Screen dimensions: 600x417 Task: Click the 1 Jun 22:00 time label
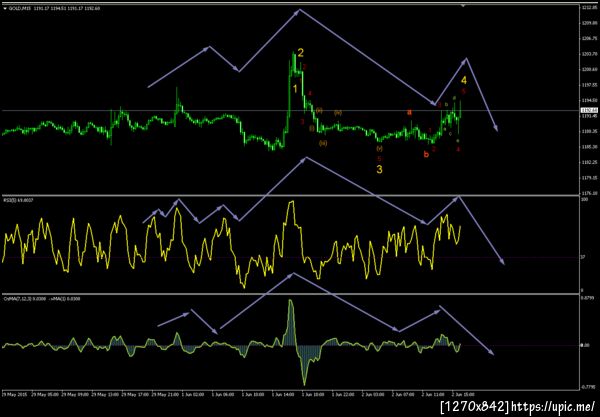(343, 394)
